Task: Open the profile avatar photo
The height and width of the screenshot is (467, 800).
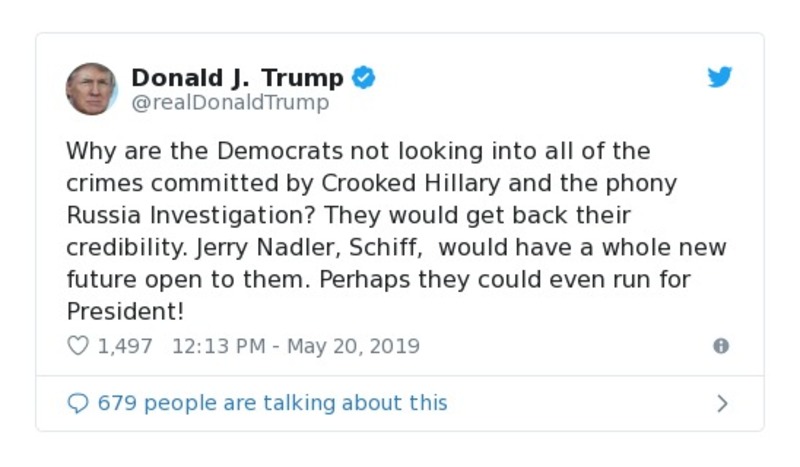Action: [x=91, y=89]
